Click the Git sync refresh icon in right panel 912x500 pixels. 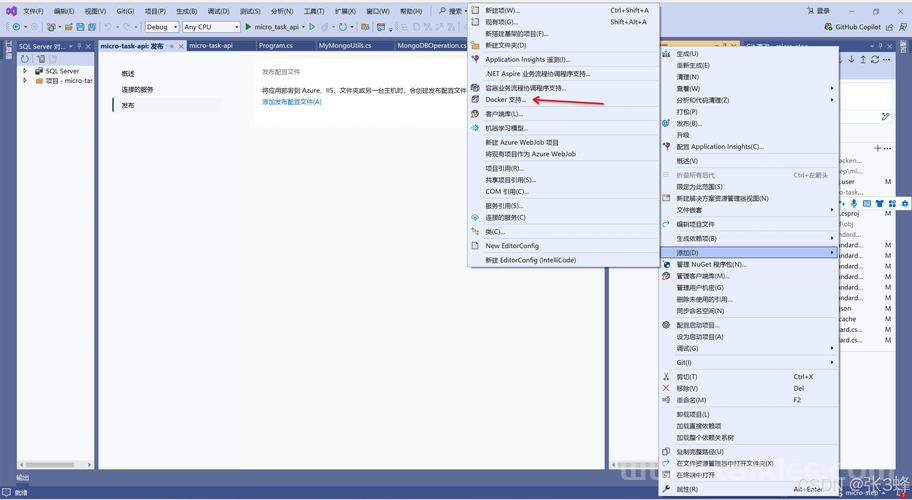[x=875, y=59]
